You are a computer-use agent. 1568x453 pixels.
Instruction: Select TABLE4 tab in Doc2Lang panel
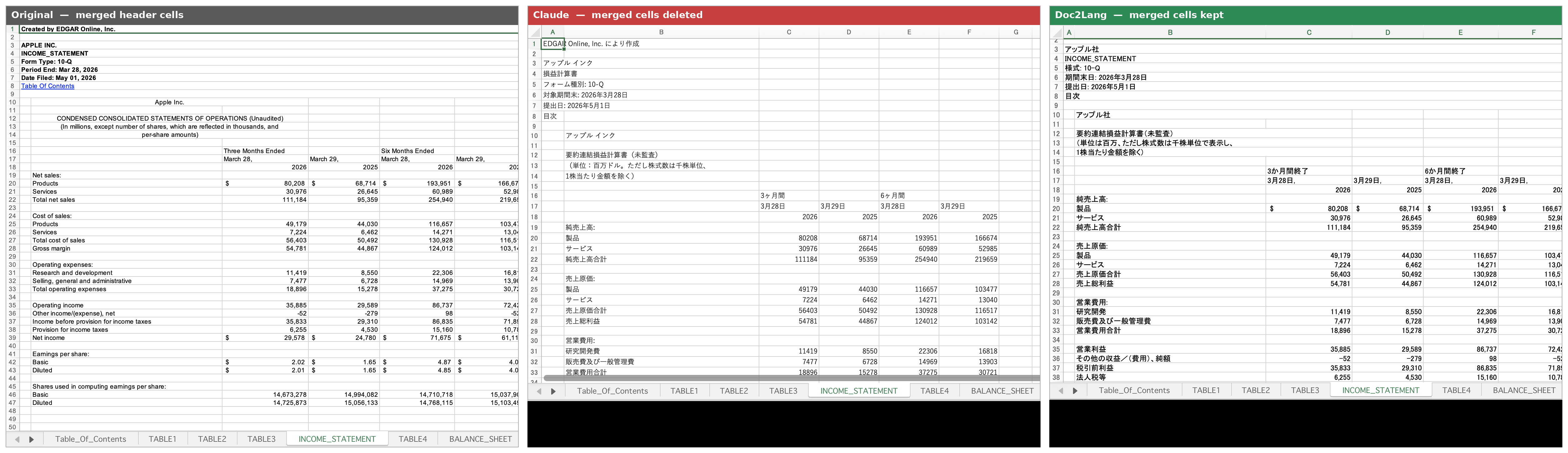pyautogui.click(x=1456, y=390)
